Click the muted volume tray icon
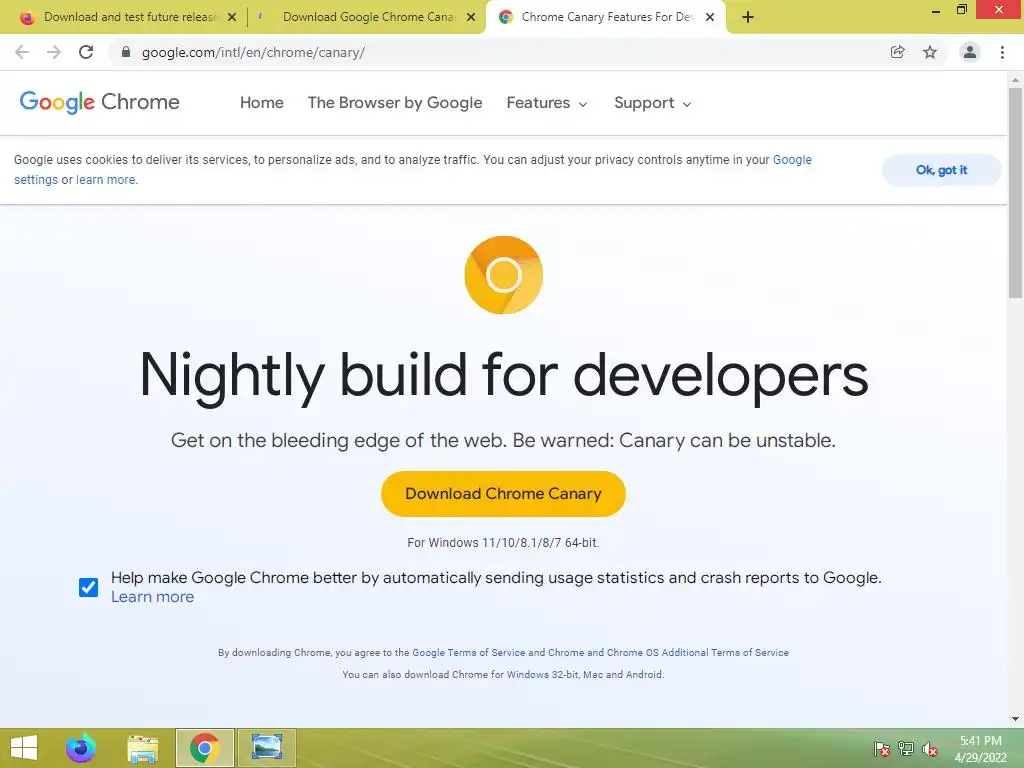Viewport: 1024px width, 768px height. (930, 749)
